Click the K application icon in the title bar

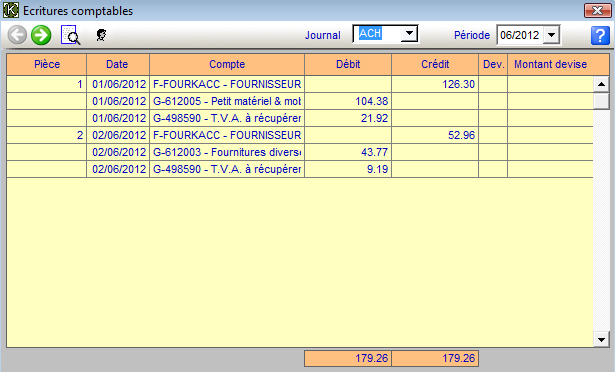(11, 10)
